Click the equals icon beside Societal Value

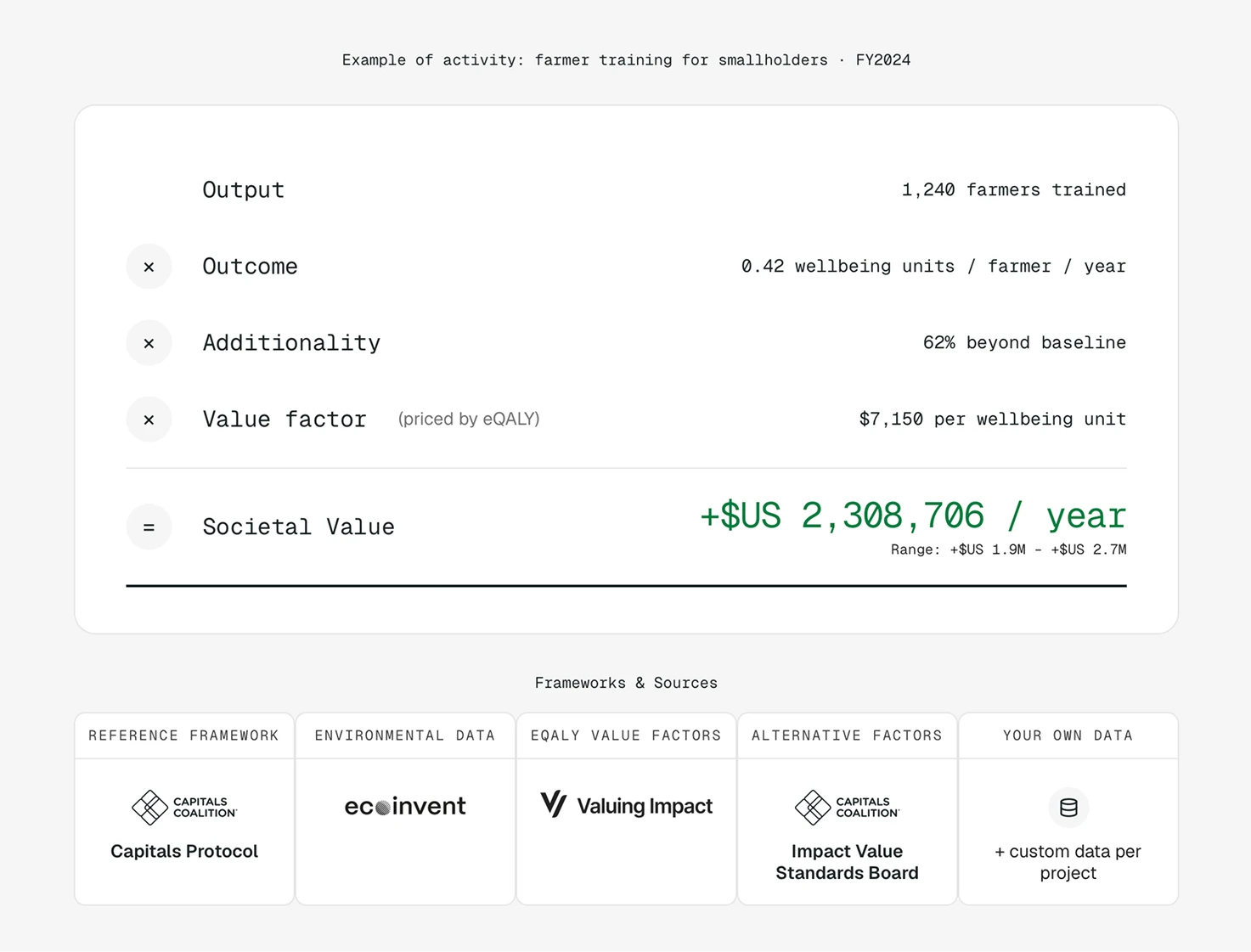[149, 527]
